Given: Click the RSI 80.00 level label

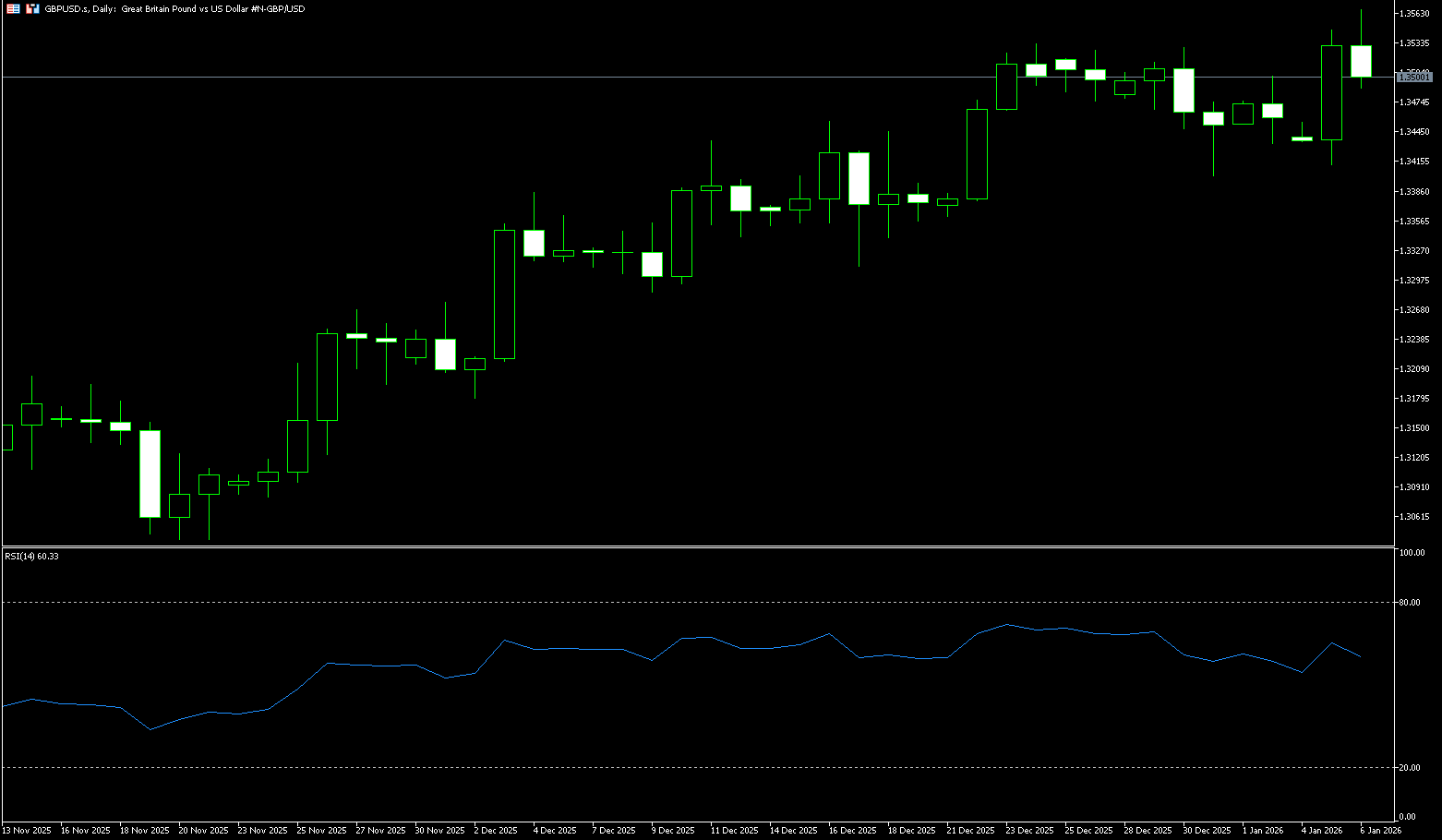Looking at the screenshot, I should (x=1410, y=603).
